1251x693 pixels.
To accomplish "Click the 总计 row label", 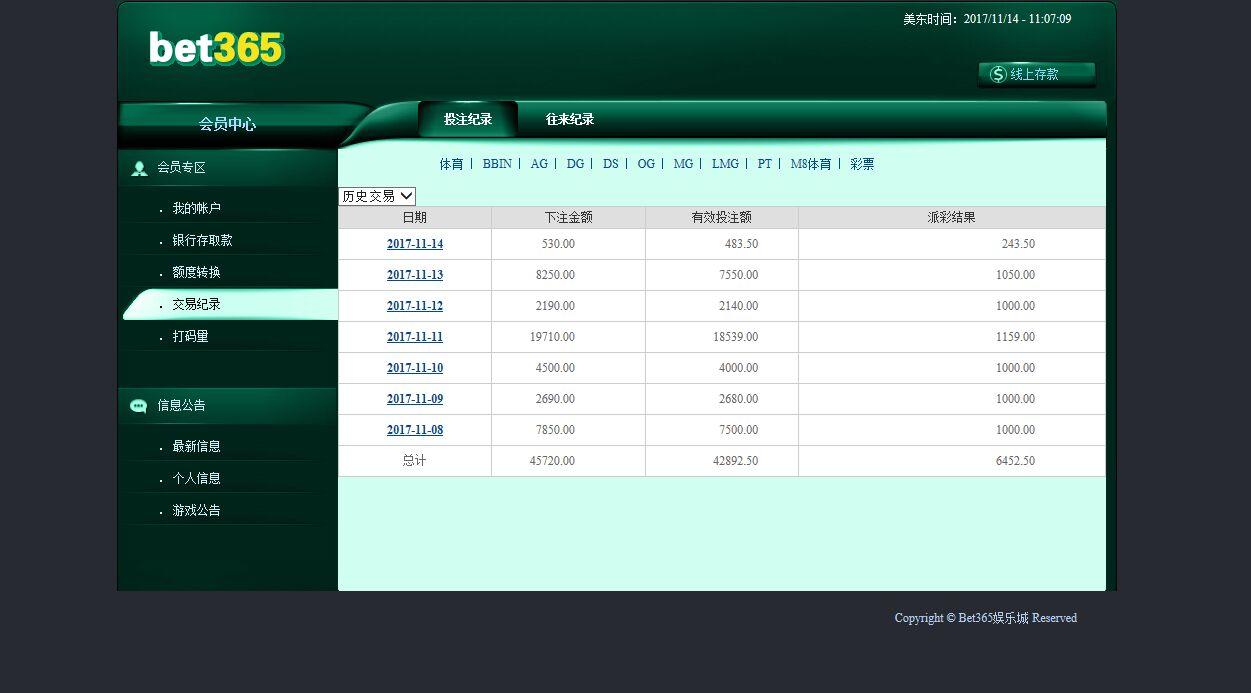I will point(414,461).
